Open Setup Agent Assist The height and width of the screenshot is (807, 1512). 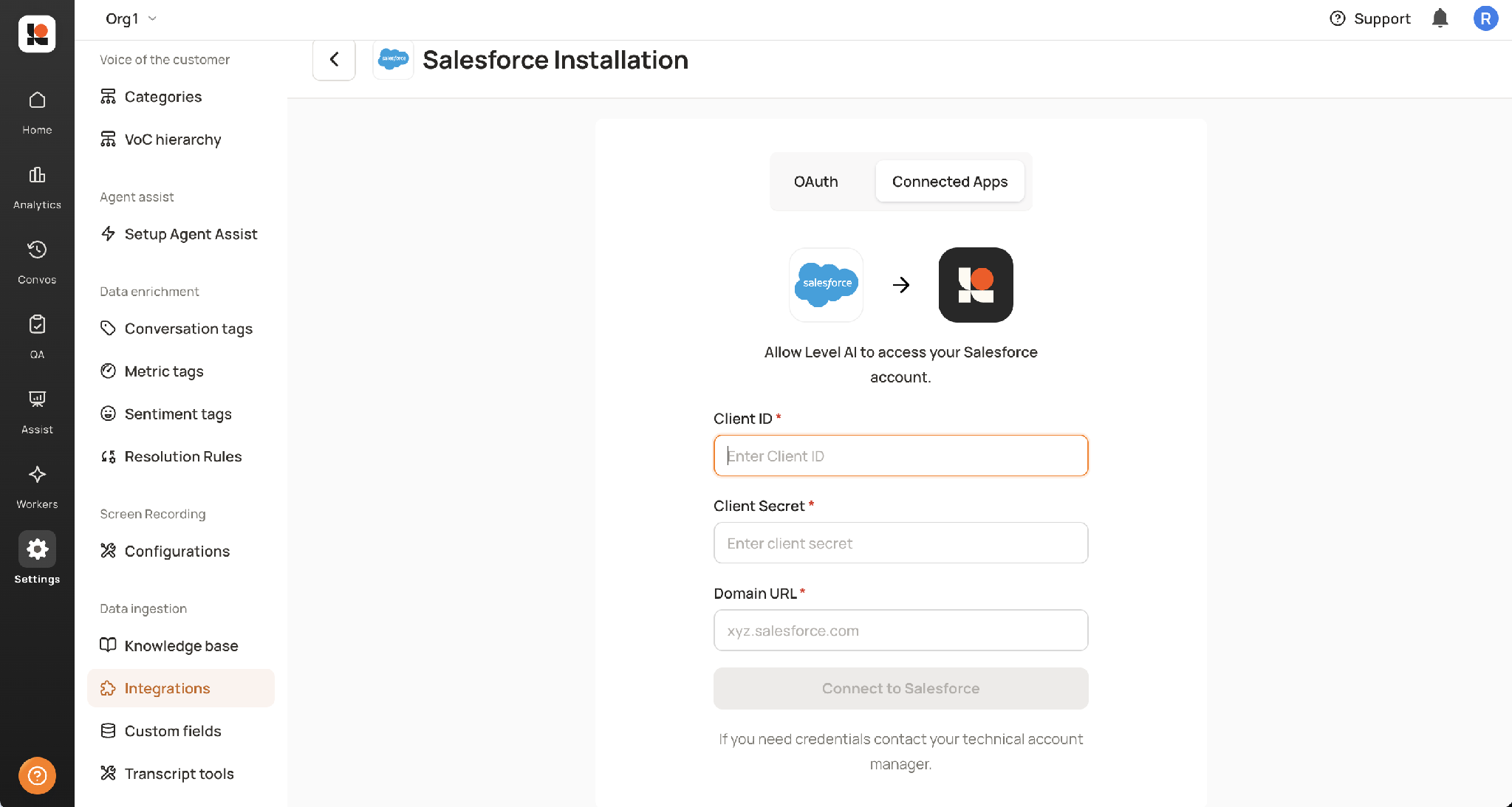[x=181, y=234]
